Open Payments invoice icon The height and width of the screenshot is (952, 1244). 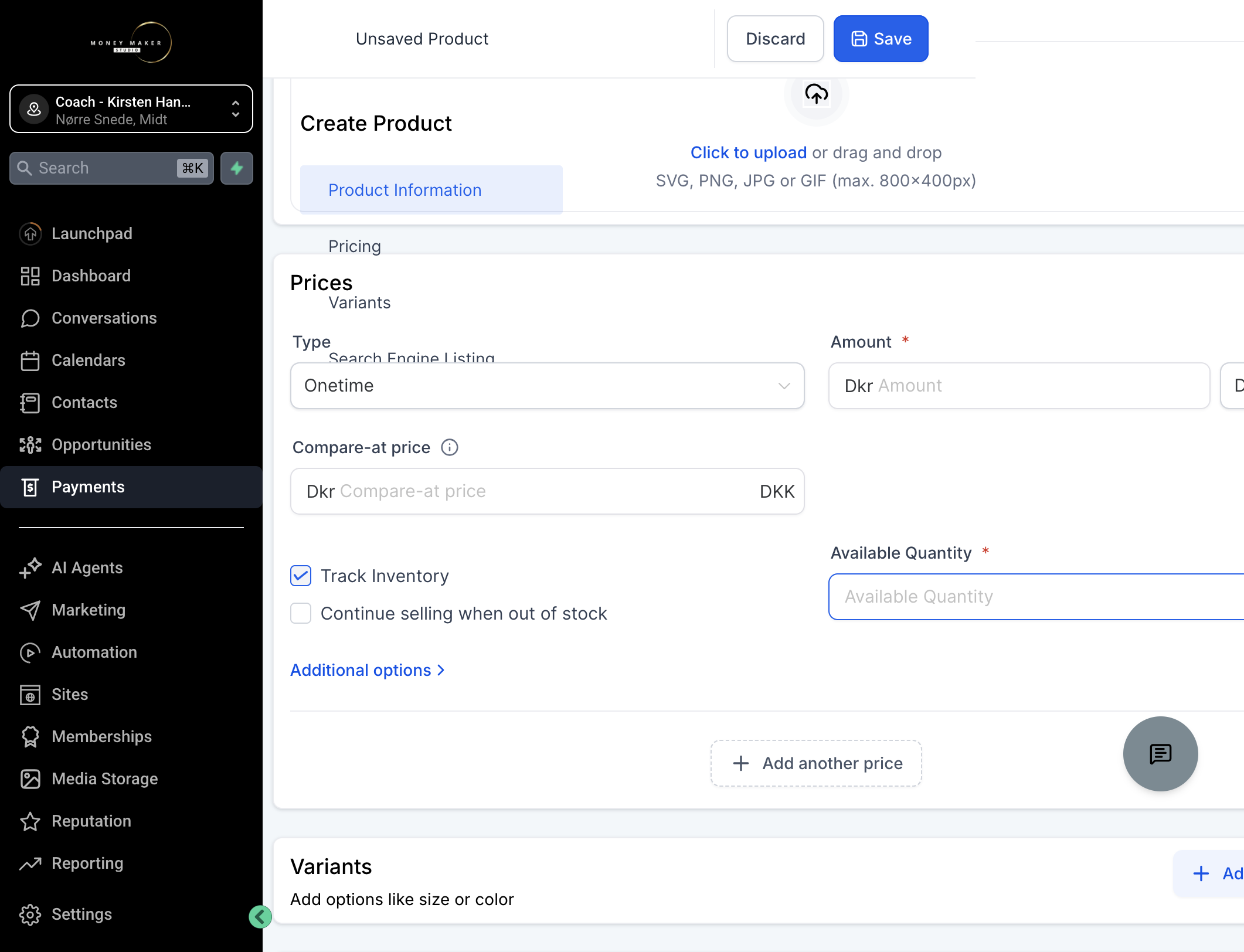tap(30, 487)
